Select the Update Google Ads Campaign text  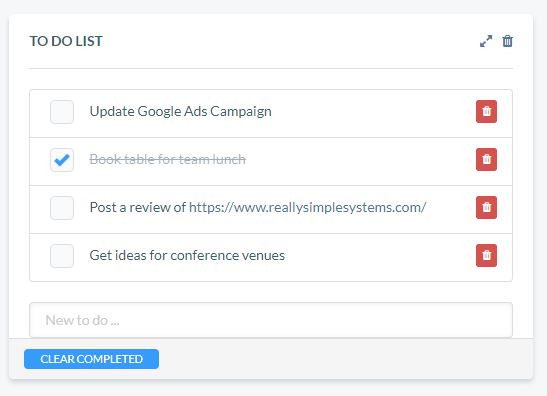(180, 112)
